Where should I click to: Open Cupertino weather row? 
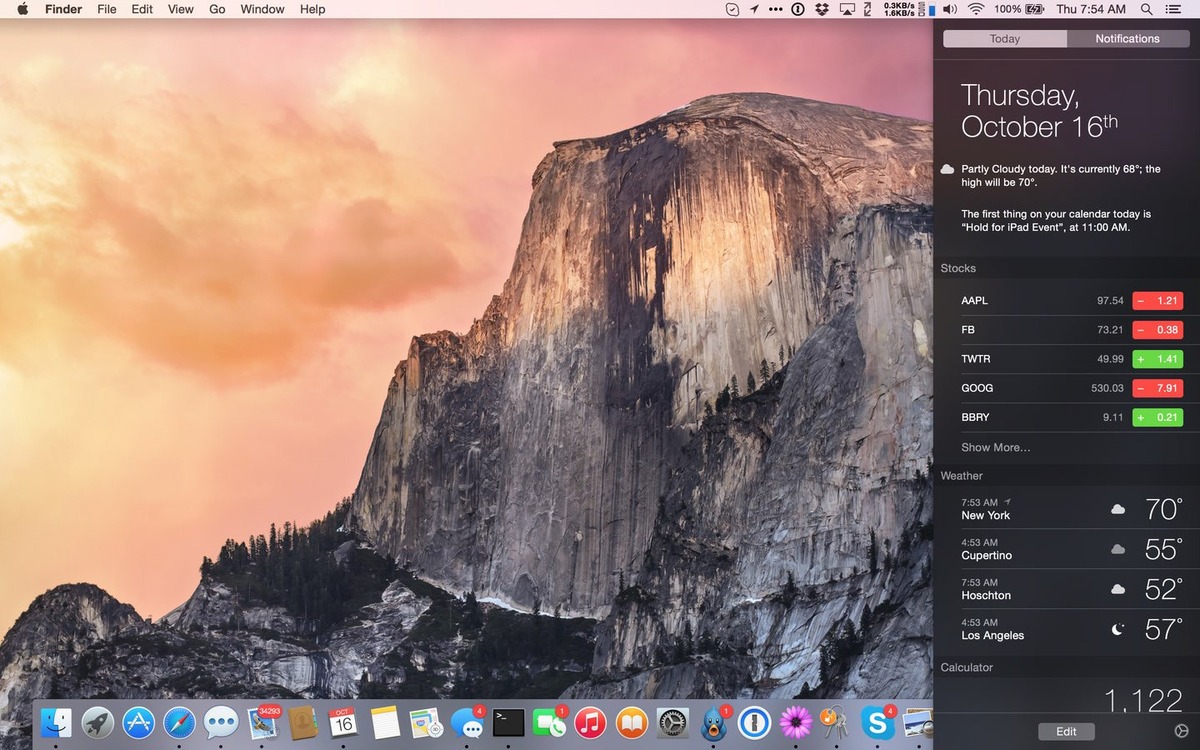tap(1066, 549)
